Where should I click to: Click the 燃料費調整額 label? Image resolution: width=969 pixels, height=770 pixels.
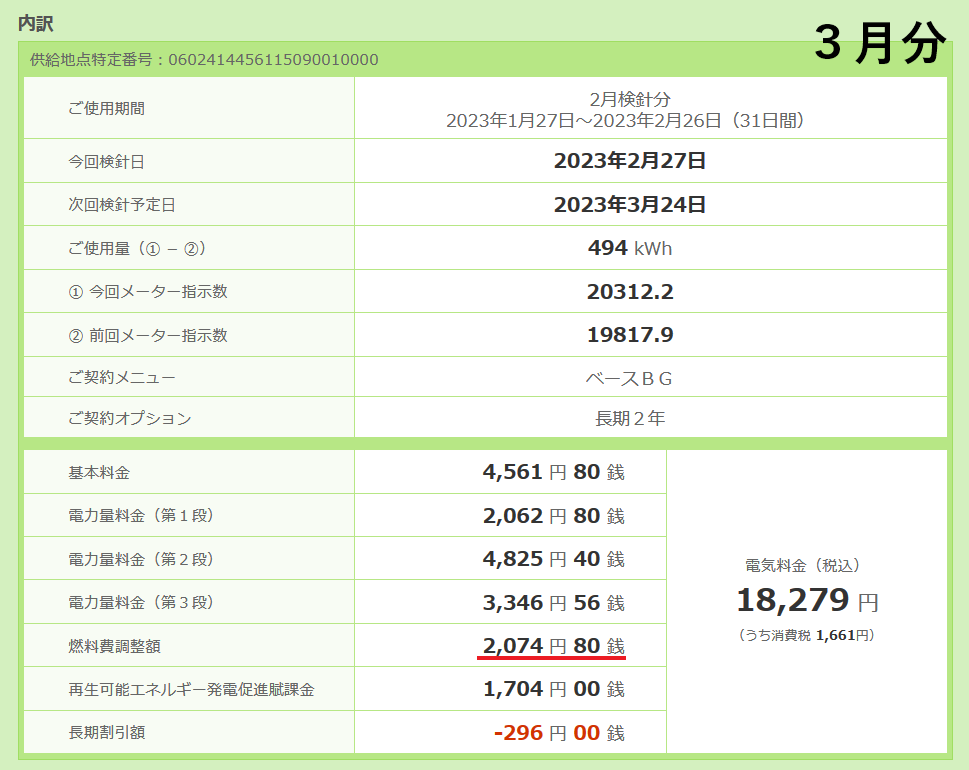[x=114, y=646]
